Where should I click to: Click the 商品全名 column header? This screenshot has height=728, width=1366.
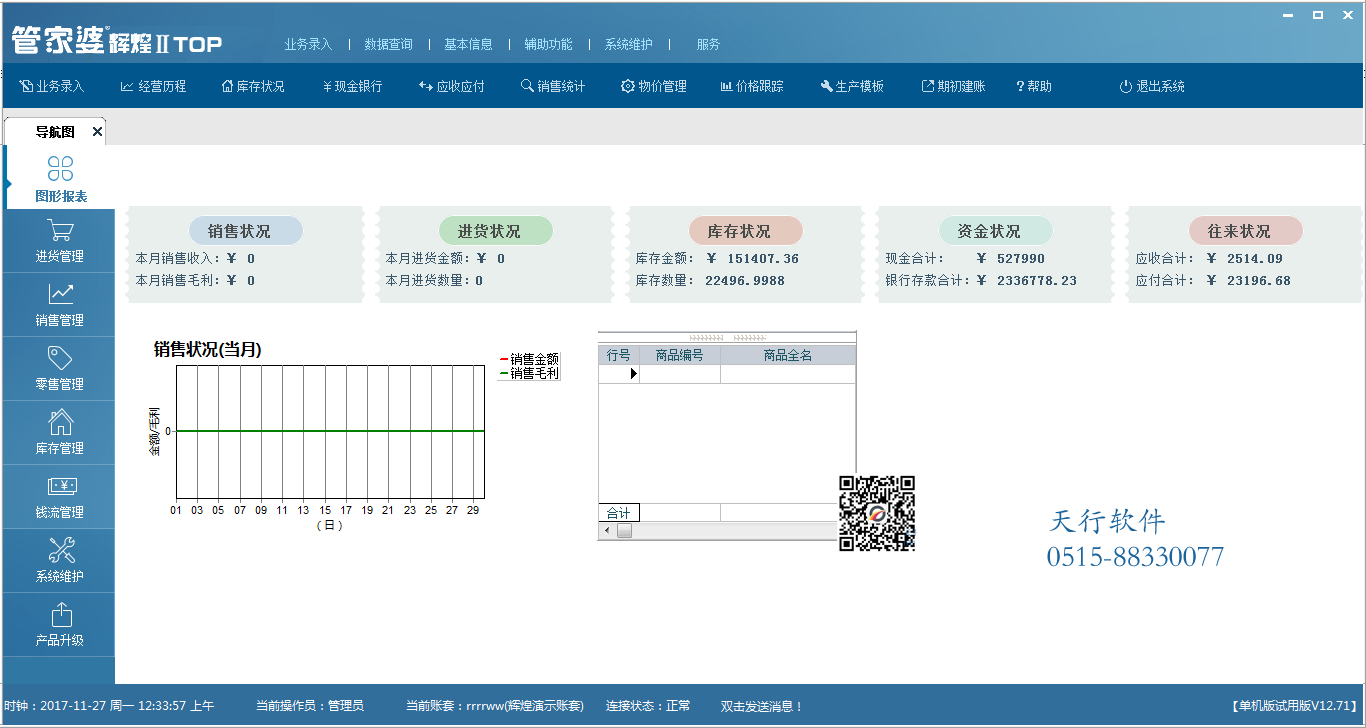click(788, 355)
